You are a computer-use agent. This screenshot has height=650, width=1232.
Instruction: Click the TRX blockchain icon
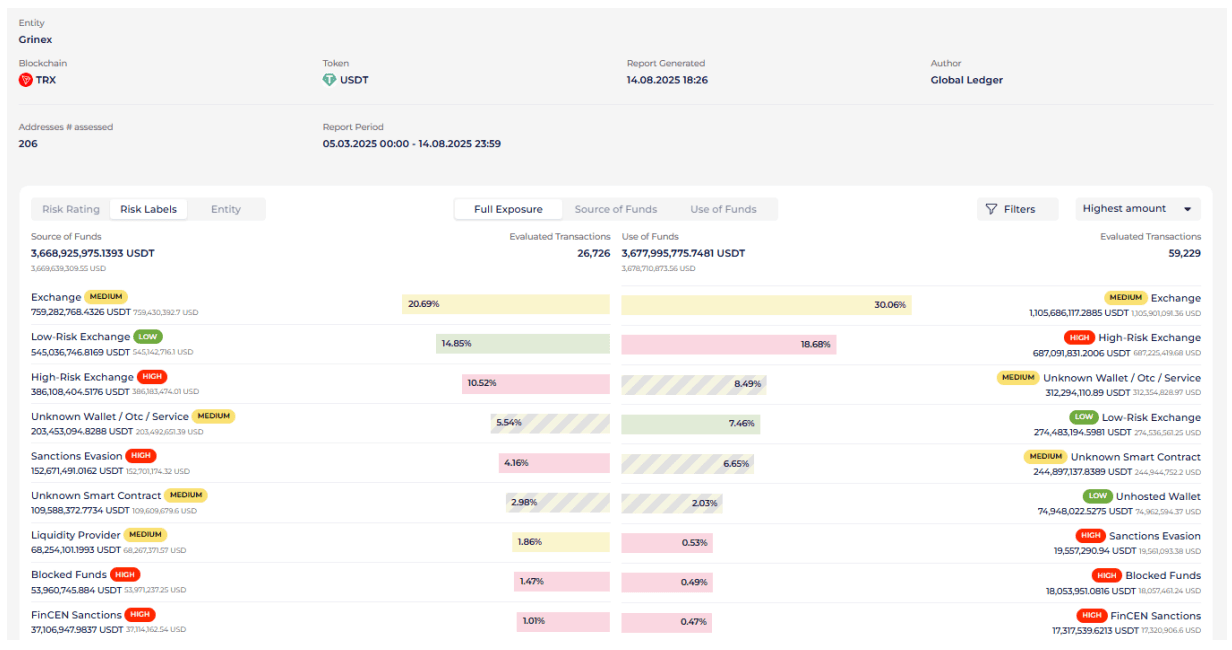click(x=26, y=80)
